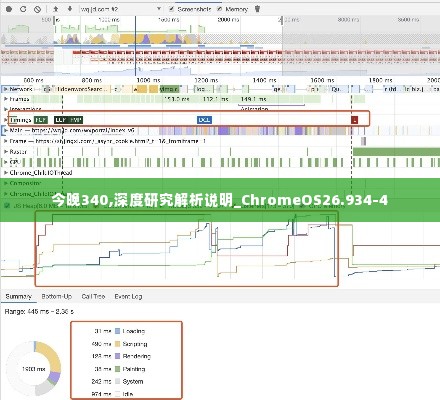Click the System legend color swatch
Viewport: 440px width, 400px height.
pos(117,381)
